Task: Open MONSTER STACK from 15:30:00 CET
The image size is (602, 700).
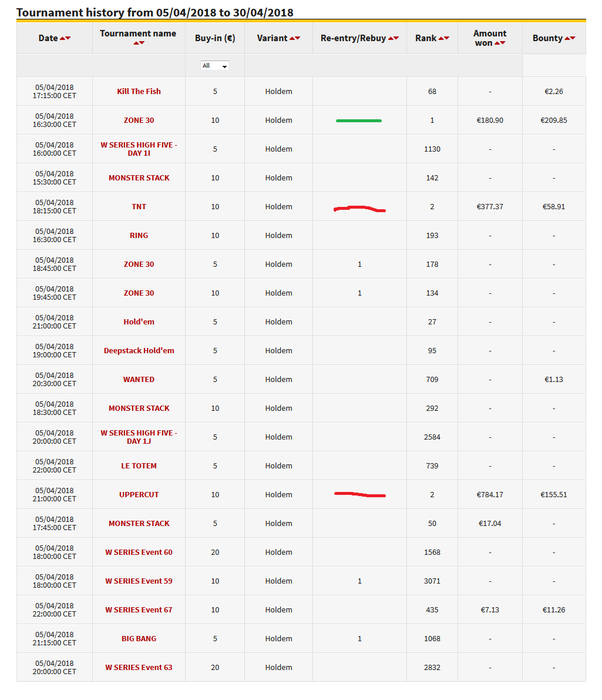Action: pyautogui.click(x=139, y=178)
